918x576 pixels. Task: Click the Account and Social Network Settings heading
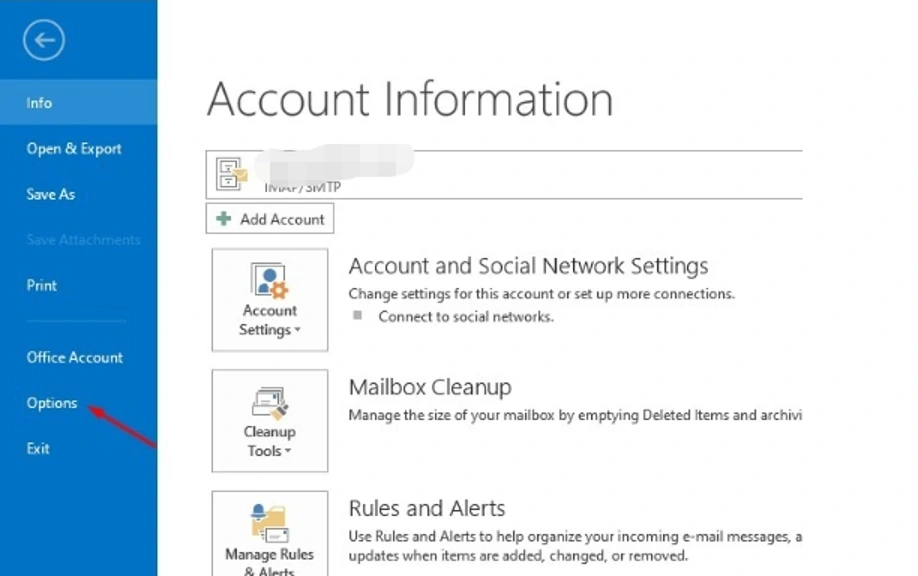coord(528,266)
